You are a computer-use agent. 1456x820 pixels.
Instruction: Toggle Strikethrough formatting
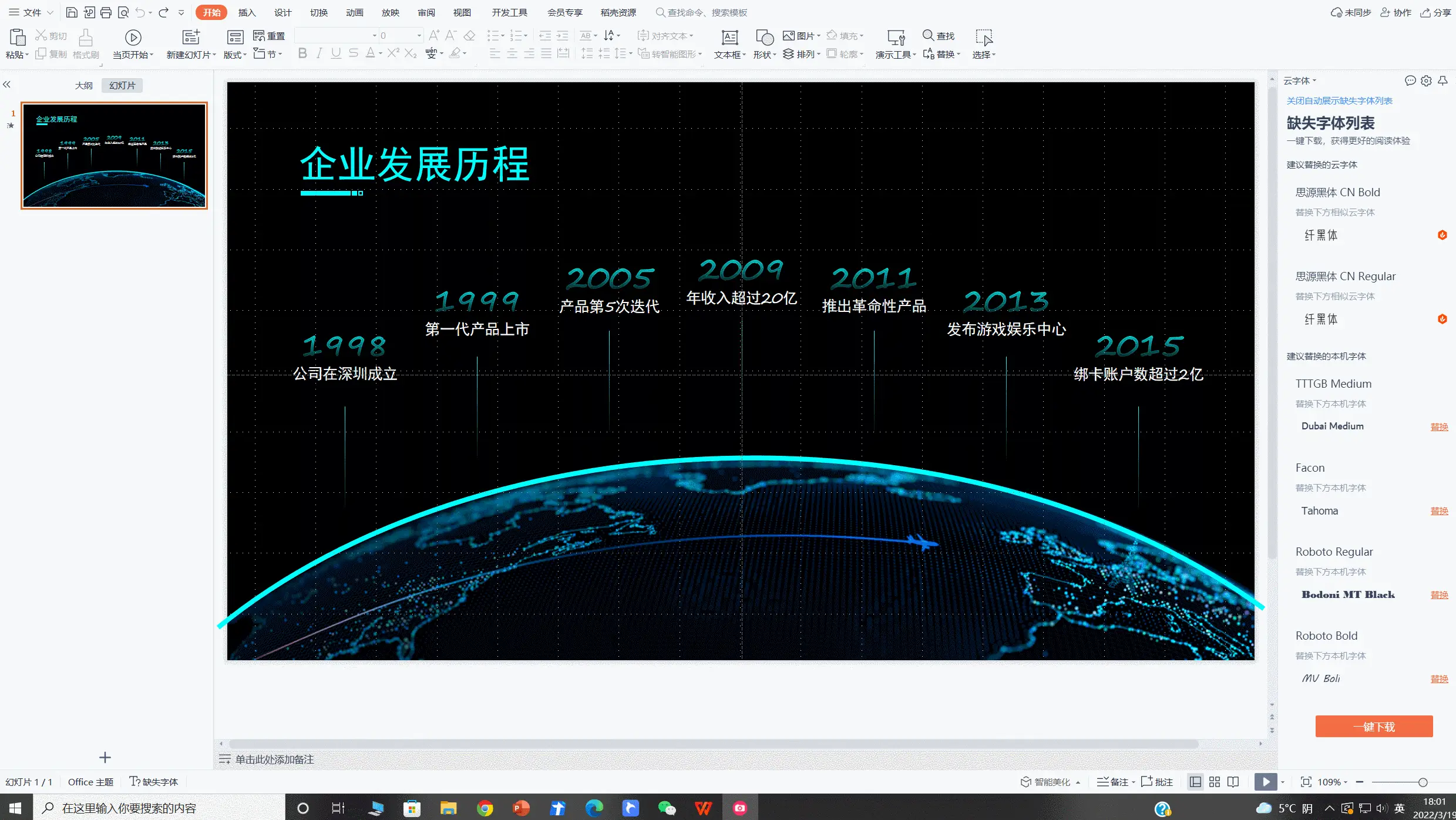[x=353, y=53]
